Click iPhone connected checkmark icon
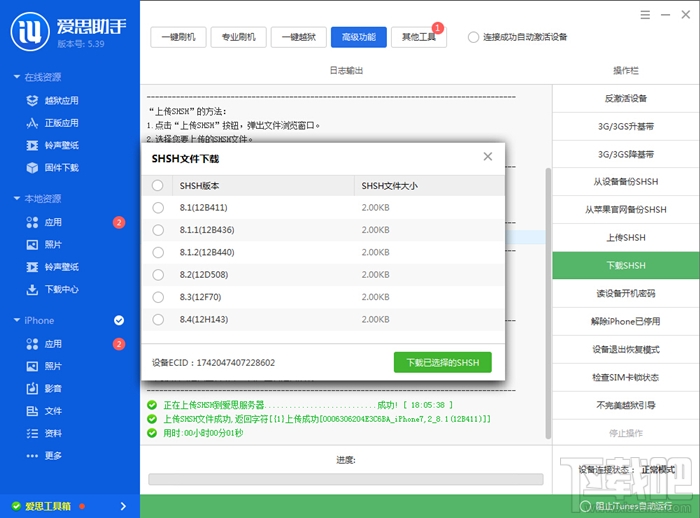The width and height of the screenshot is (700, 518). pyautogui.click(x=119, y=320)
